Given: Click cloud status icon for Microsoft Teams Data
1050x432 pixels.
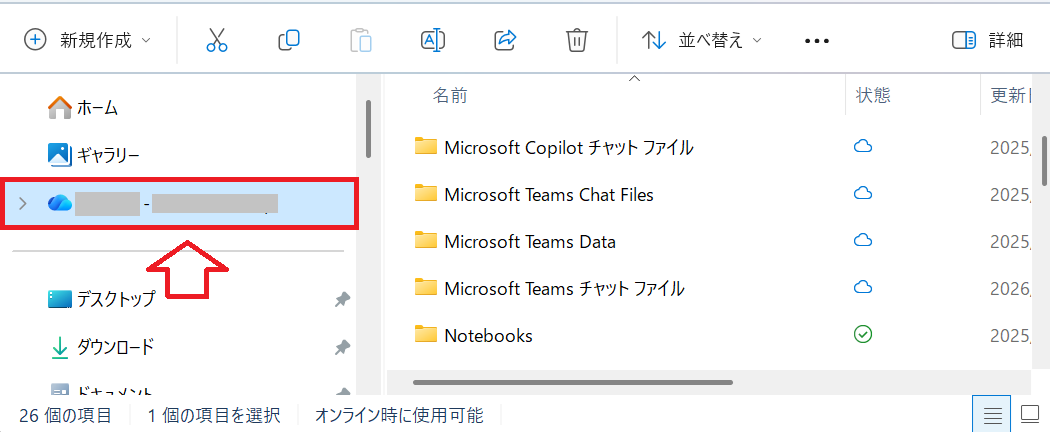Looking at the screenshot, I should pyautogui.click(x=863, y=240).
